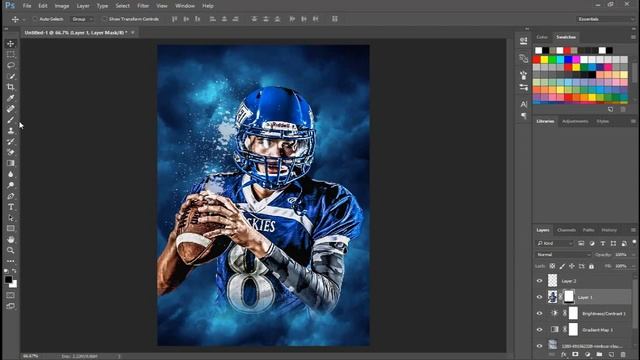640x360 pixels.
Task: Enable Show Transform Controls checkbox
Action: (x=104, y=19)
